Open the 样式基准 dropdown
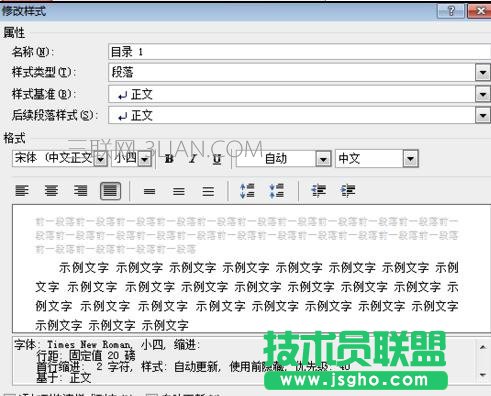 (483, 95)
